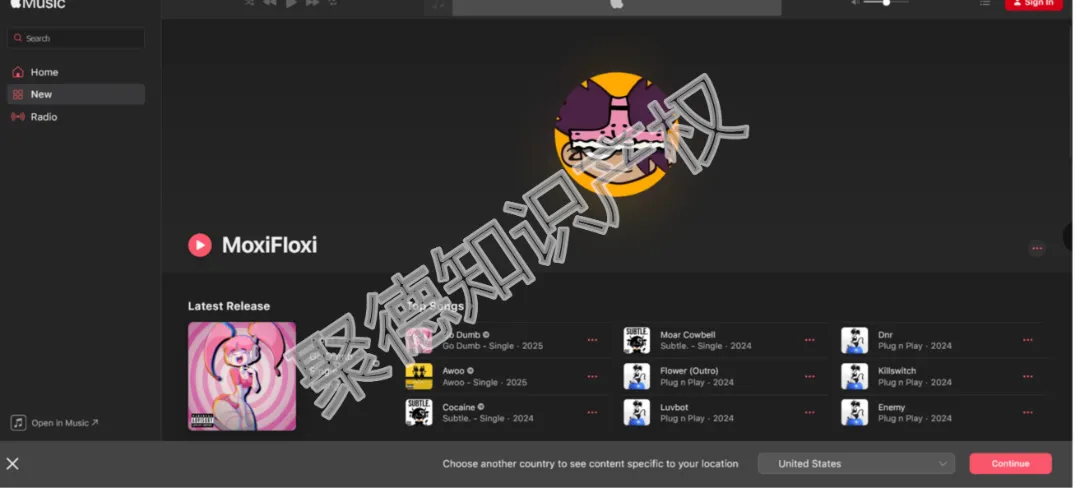Click the Moar Cowbell song title

687,335
